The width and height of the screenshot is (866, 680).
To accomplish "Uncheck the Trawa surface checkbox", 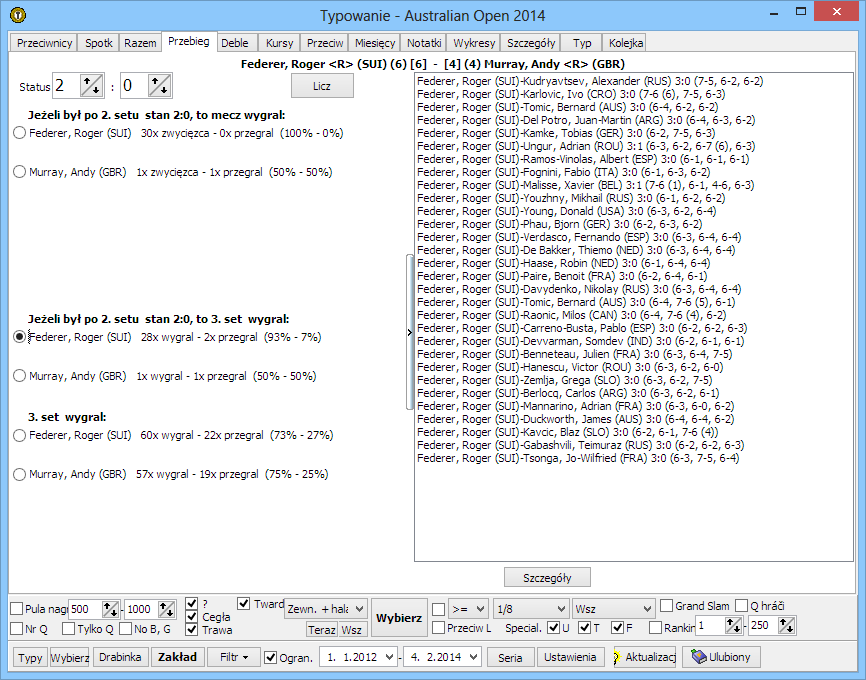I will tap(192, 630).
